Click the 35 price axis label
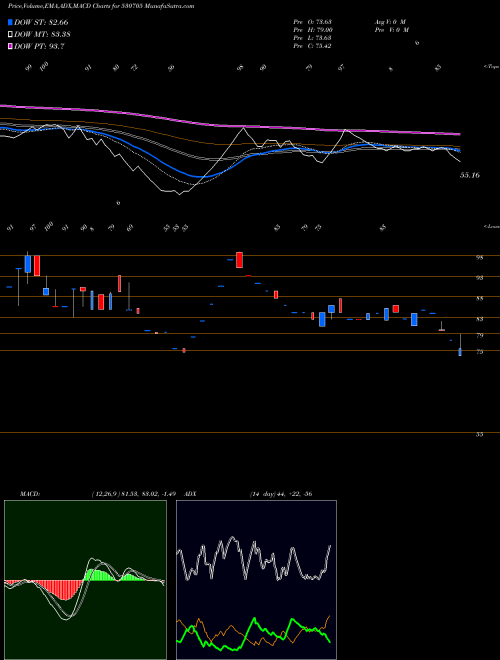Screen dimensions: 500x660 479,434
